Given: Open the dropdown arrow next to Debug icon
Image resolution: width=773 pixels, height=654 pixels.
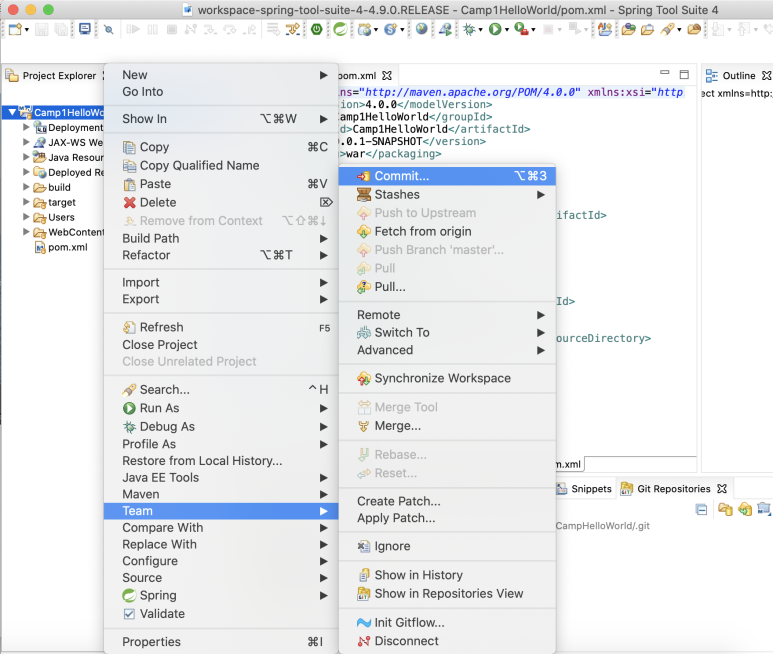Looking at the screenshot, I should (x=481, y=30).
